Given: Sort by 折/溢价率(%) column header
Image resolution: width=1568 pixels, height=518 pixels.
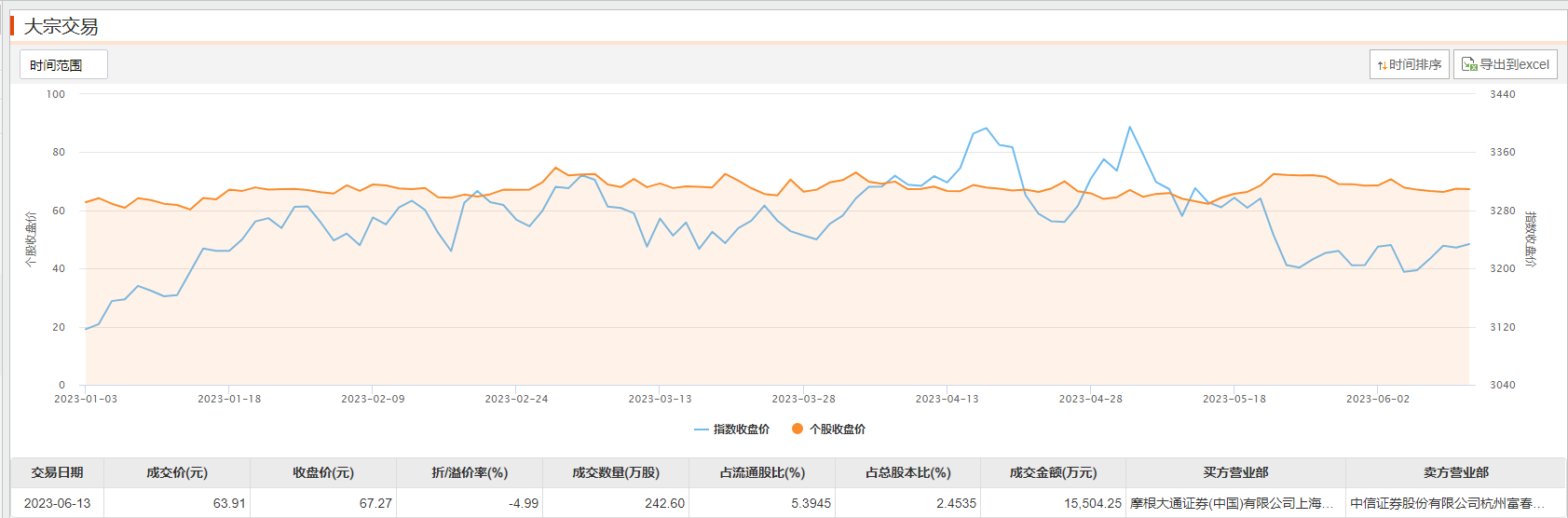Looking at the screenshot, I should pyautogui.click(x=470, y=472).
